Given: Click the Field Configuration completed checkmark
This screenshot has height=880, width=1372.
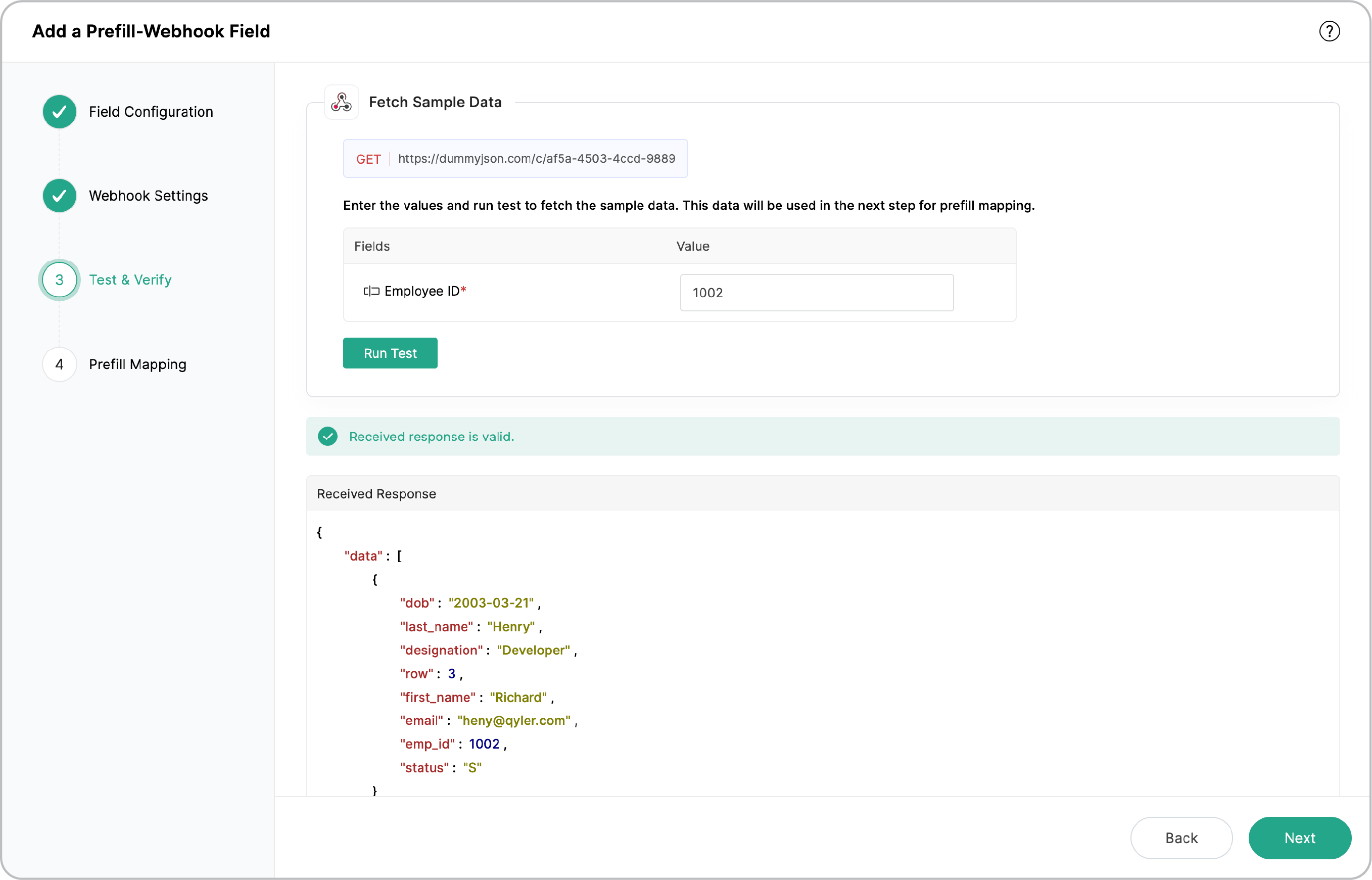Looking at the screenshot, I should pos(60,112).
